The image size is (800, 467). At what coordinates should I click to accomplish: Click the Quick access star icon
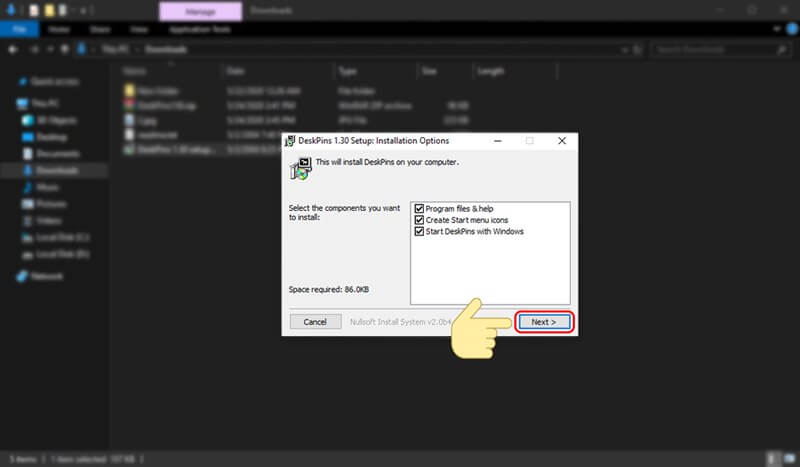[22, 82]
